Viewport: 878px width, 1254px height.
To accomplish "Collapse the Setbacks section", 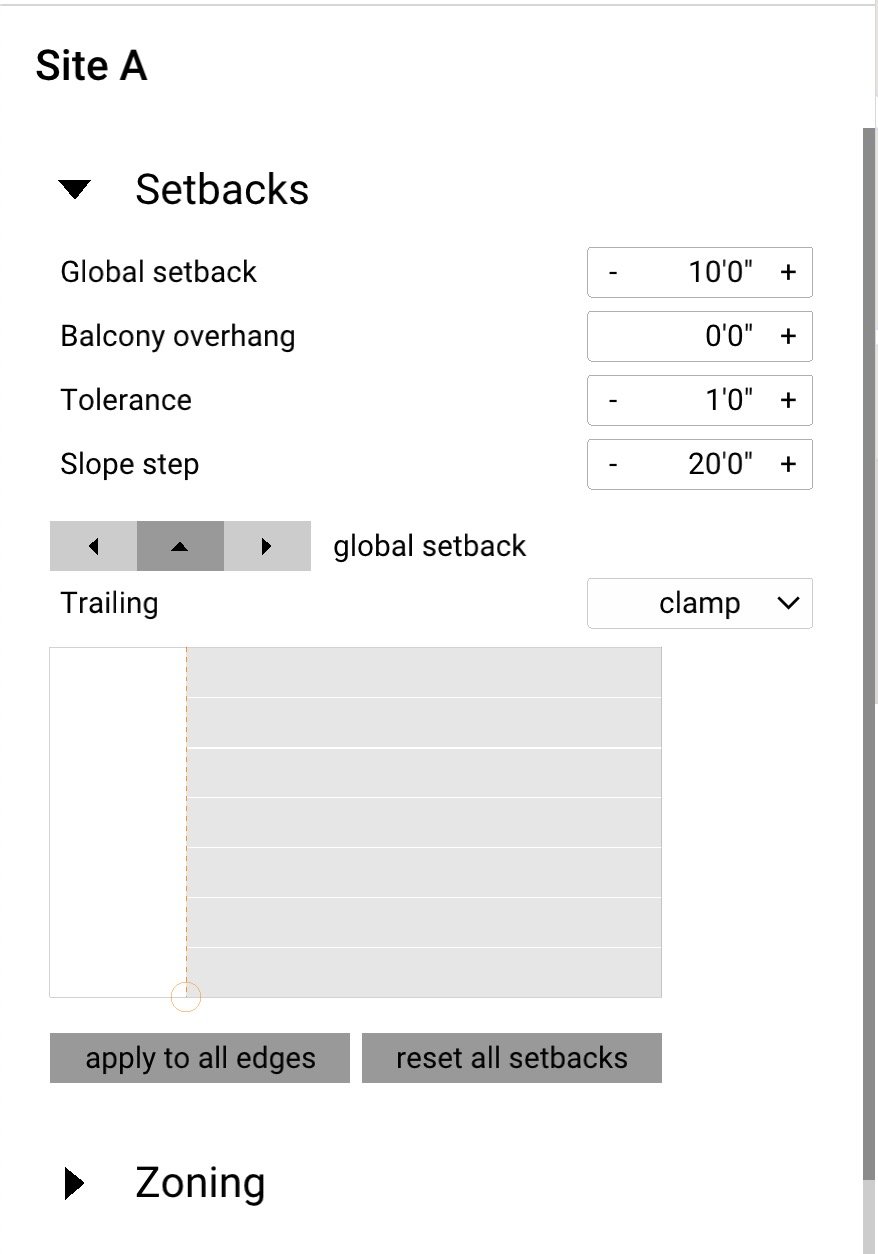I will click(74, 189).
